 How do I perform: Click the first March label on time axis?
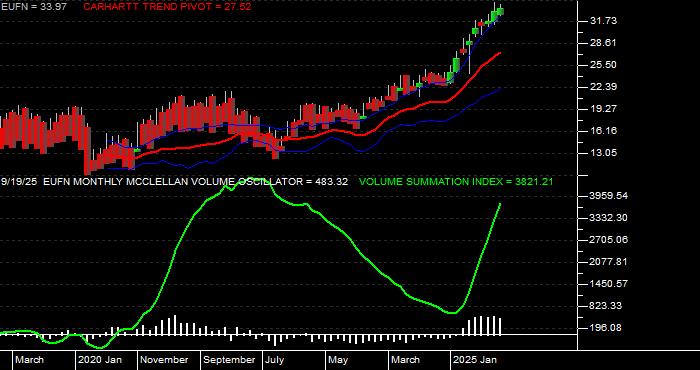pos(29,360)
